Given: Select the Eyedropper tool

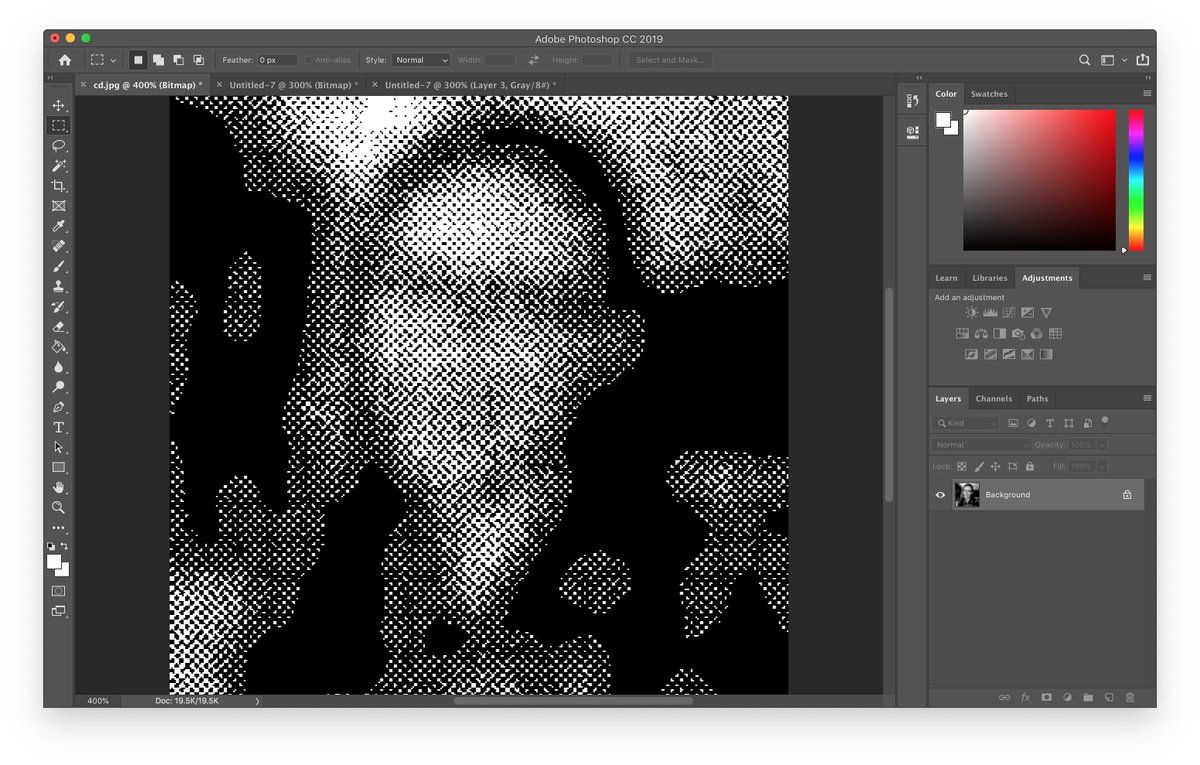Looking at the screenshot, I should [59, 226].
